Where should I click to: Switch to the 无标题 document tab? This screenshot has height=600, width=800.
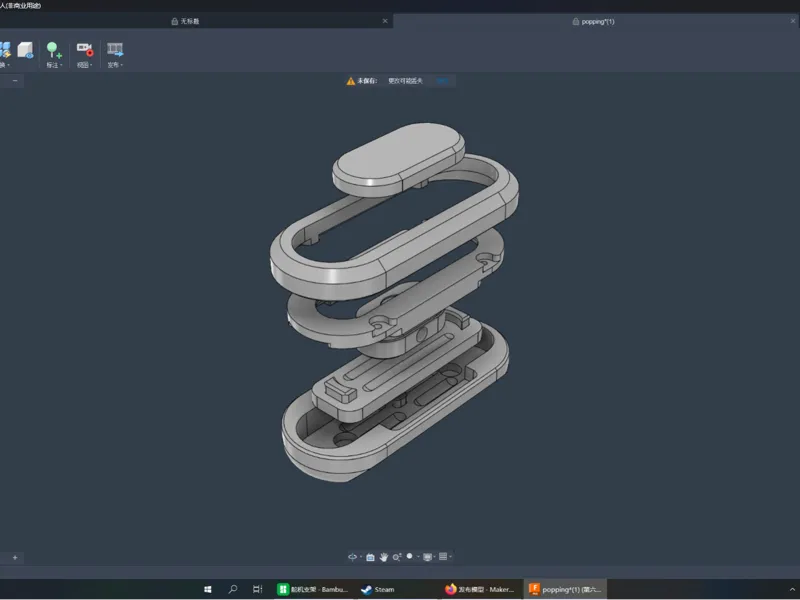coord(186,21)
